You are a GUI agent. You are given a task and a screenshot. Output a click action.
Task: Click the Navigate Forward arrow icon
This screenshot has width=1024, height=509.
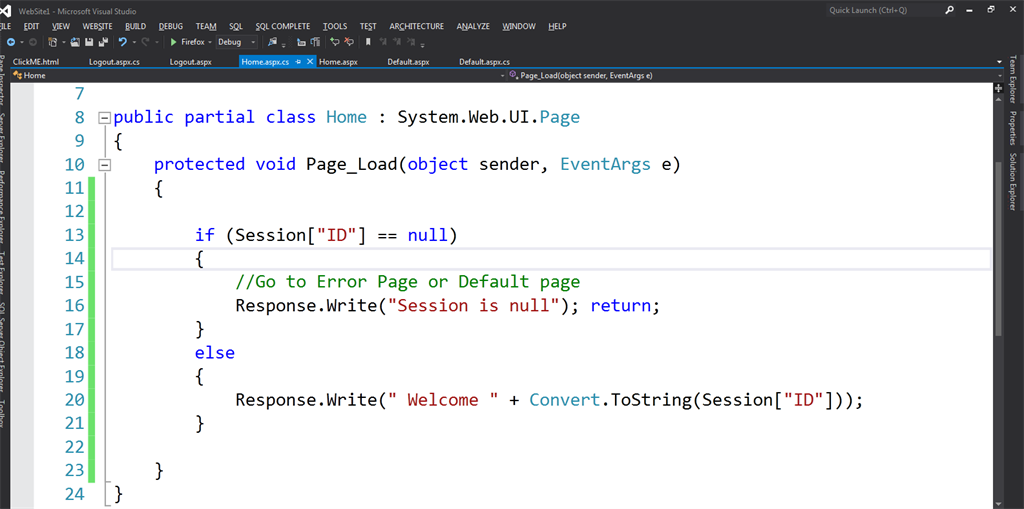tap(33, 42)
